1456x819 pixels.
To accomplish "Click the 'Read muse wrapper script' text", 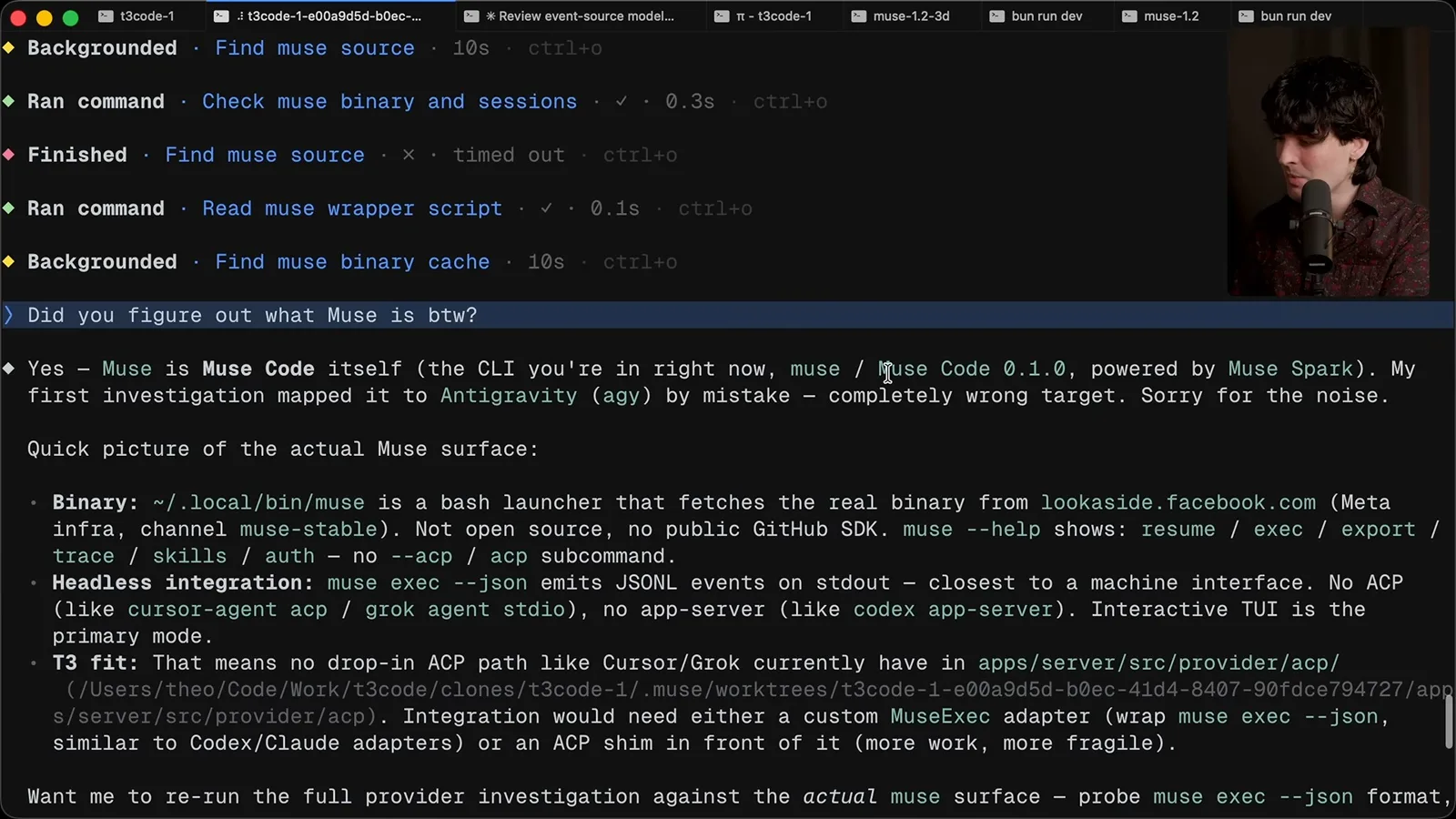I will coord(352,209).
